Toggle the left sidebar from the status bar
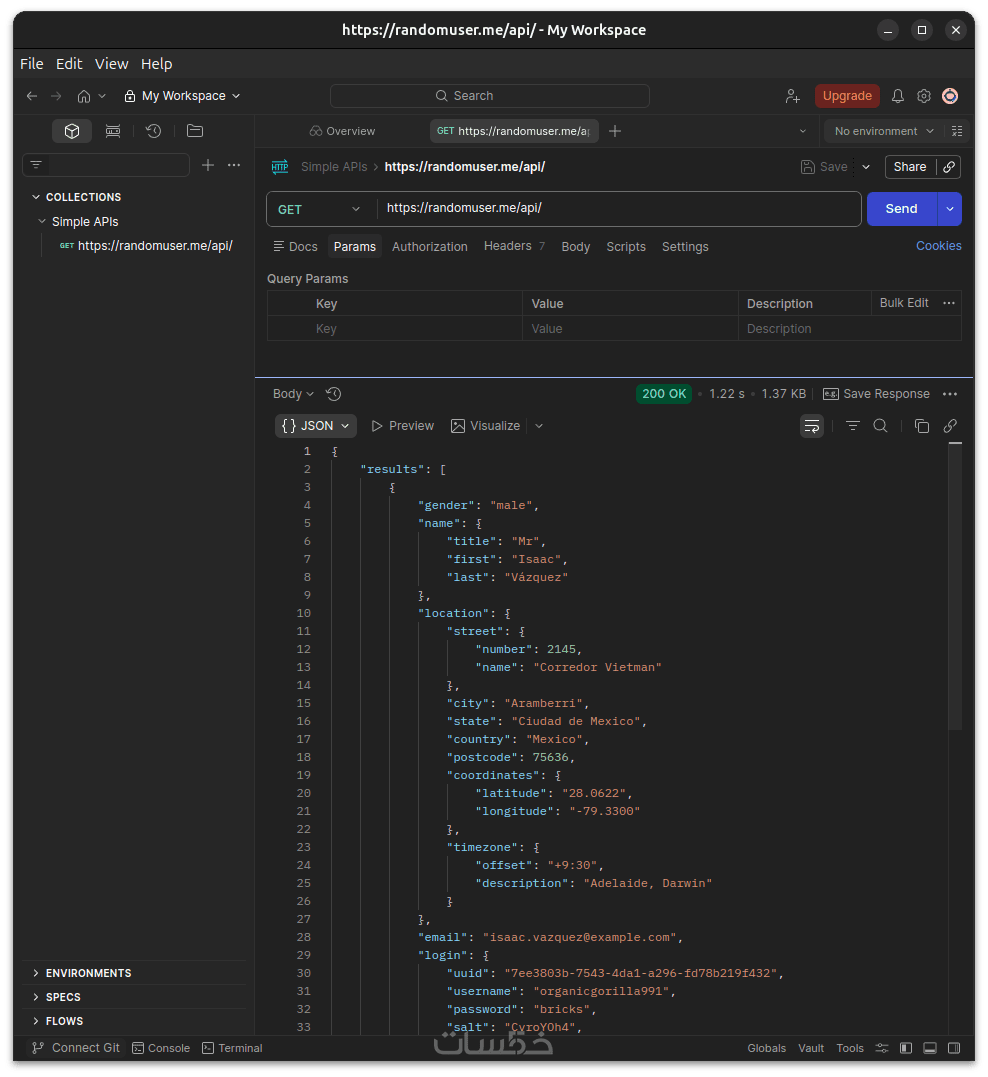Image resolution: width=988 pixels, height=1077 pixels. coord(906,1048)
